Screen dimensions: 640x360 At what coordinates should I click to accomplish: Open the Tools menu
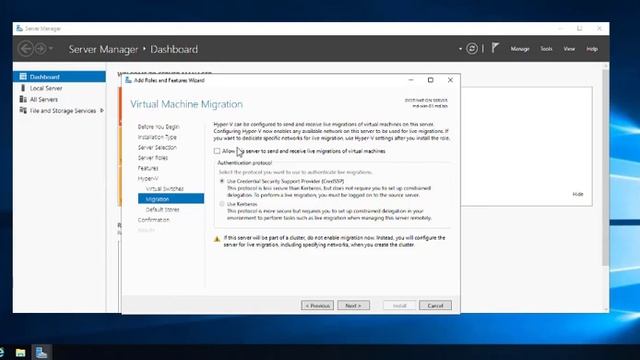(x=546, y=49)
